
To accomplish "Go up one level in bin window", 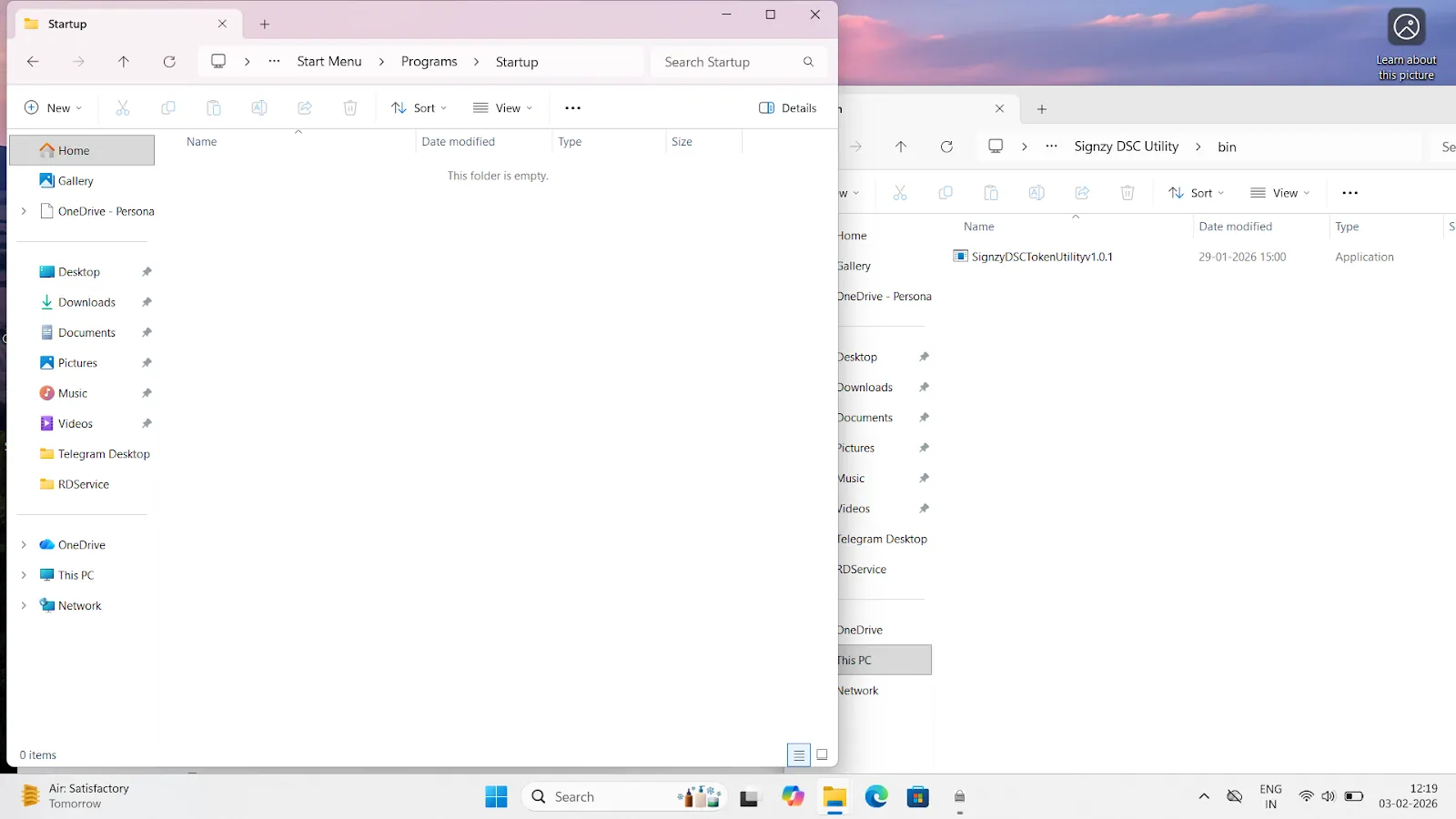I will click(x=901, y=147).
